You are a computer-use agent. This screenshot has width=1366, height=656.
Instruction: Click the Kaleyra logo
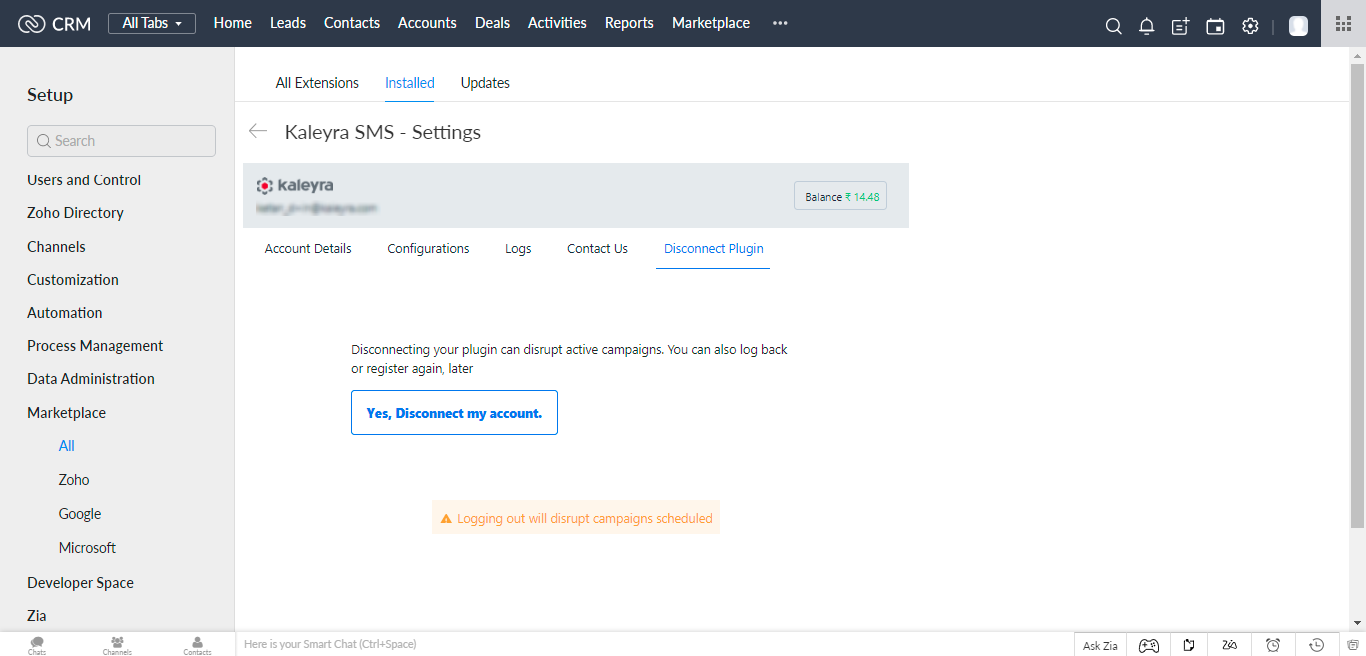(x=295, y=185)
